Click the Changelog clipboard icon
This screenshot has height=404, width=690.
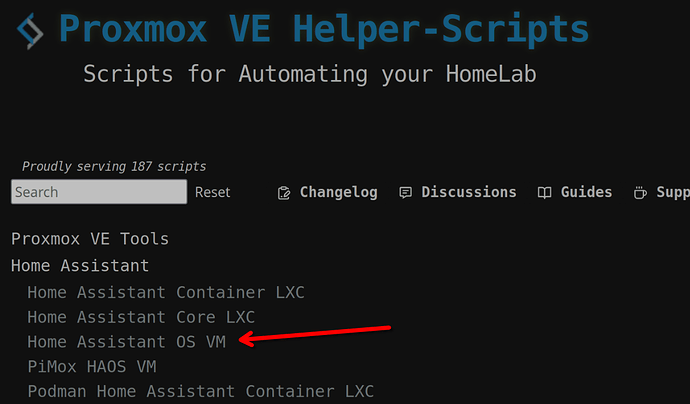coord(284,193)
